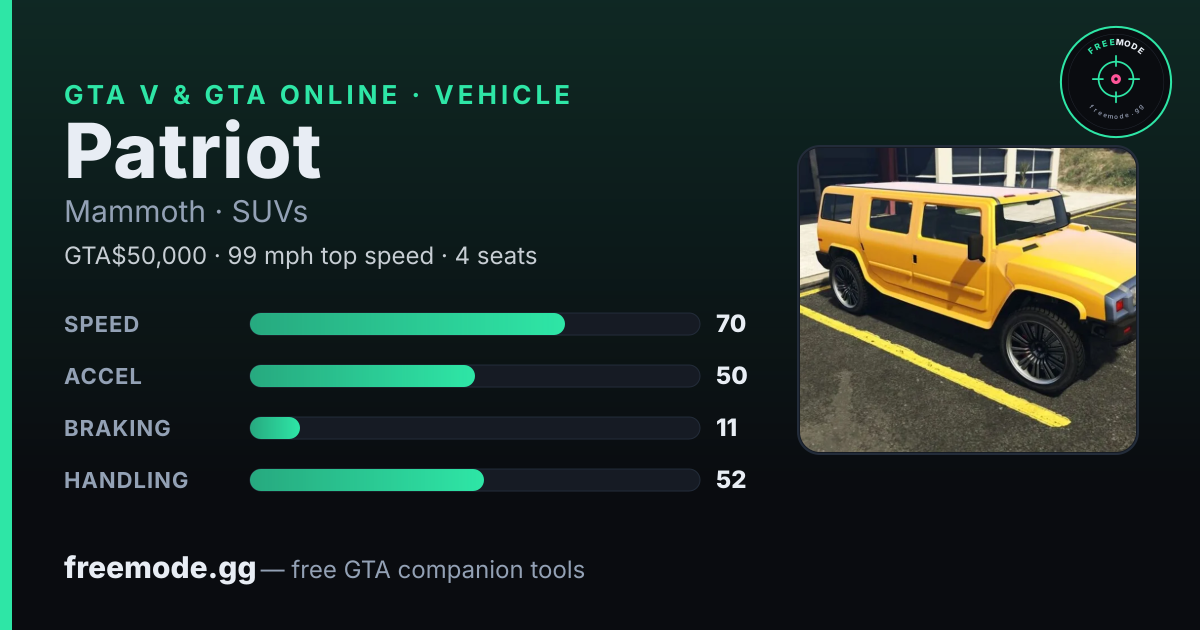
Task: Click the Freemode circular logo icon
Action: click(1115, 81)
